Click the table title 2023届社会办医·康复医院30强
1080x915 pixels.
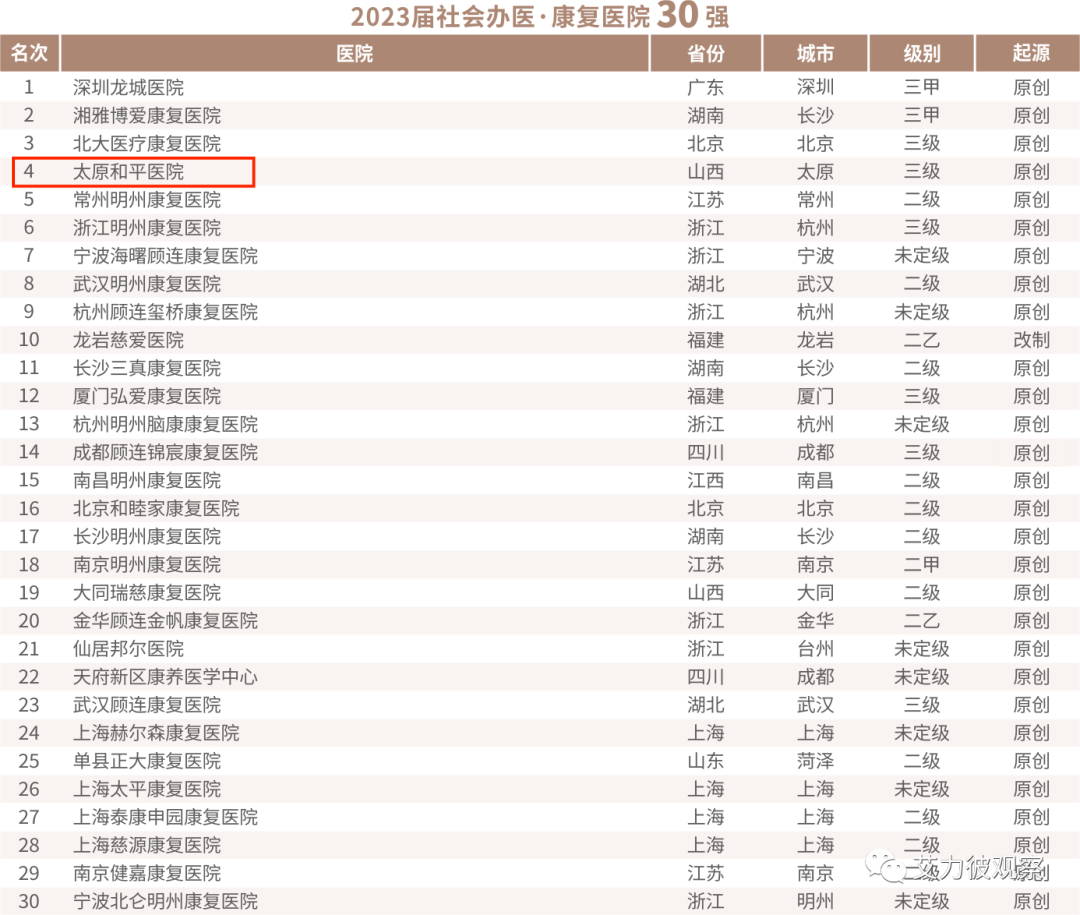(x=539, y=16)
